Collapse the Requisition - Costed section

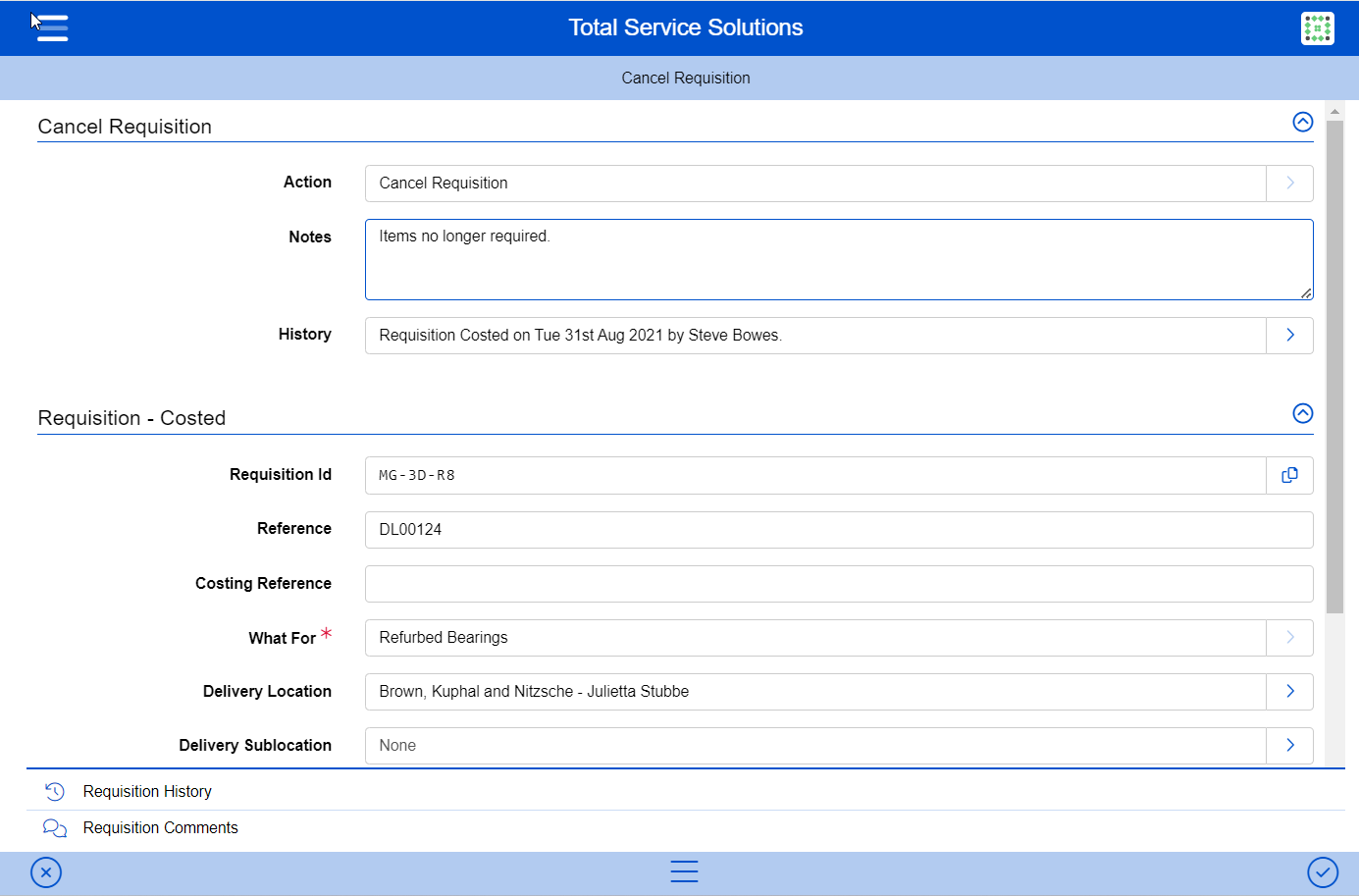tap(1302, 413)
